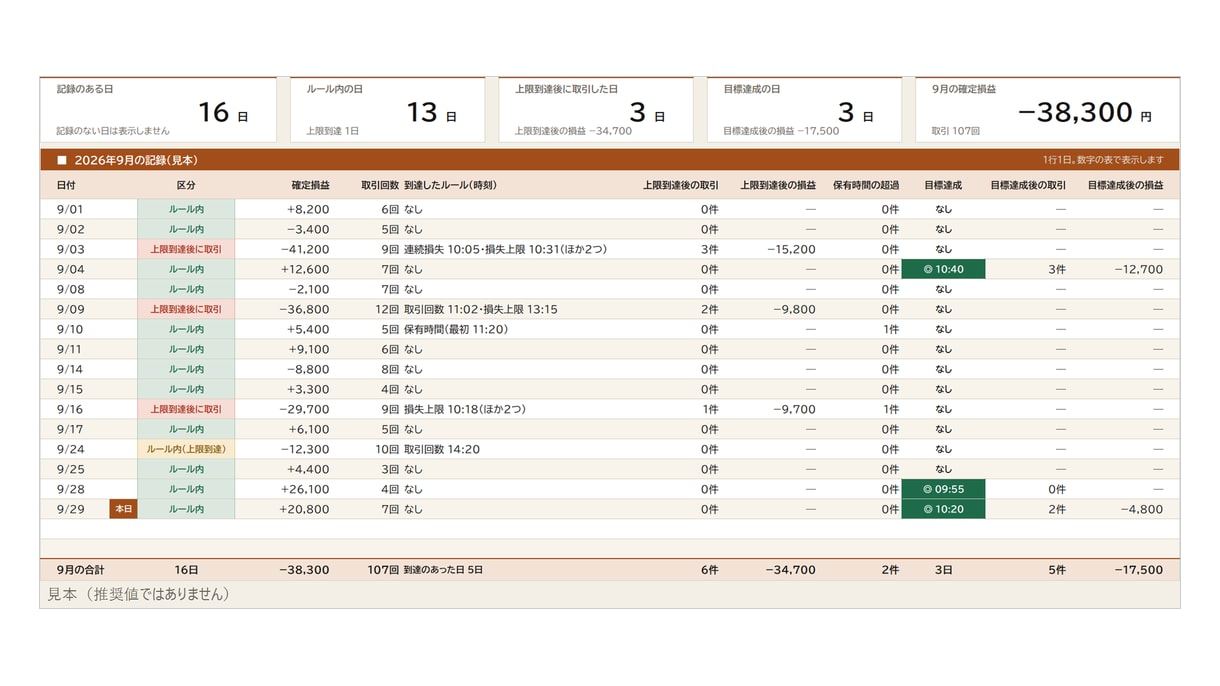The height and width of the screenshot is (686, 1220).
Task: Click the "取引 107回" note in the summary card
Action: (955, 131)
